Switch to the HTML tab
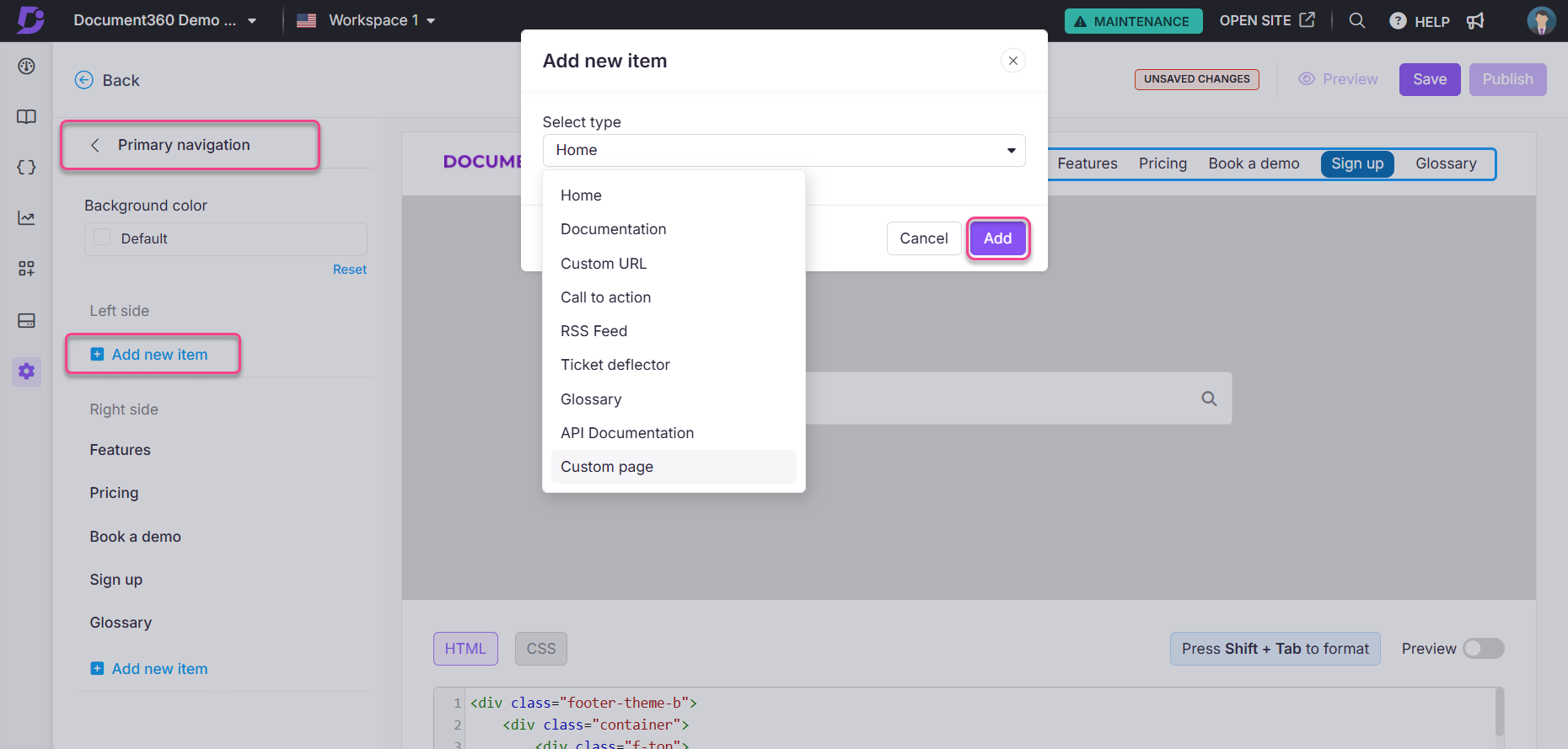Viewport: 1568px width, 749px height. [x=465, y=649]
